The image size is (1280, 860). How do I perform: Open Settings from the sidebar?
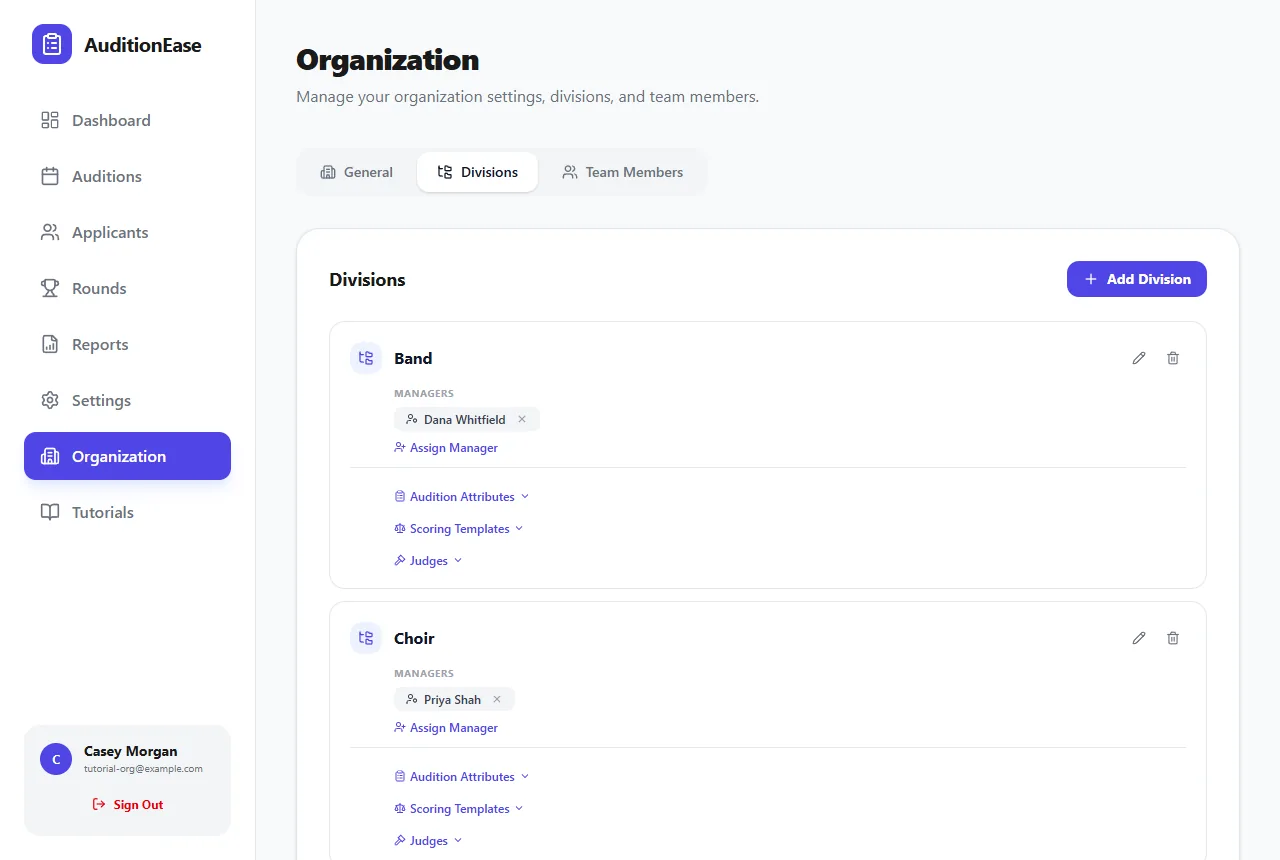tap(127, 400)
